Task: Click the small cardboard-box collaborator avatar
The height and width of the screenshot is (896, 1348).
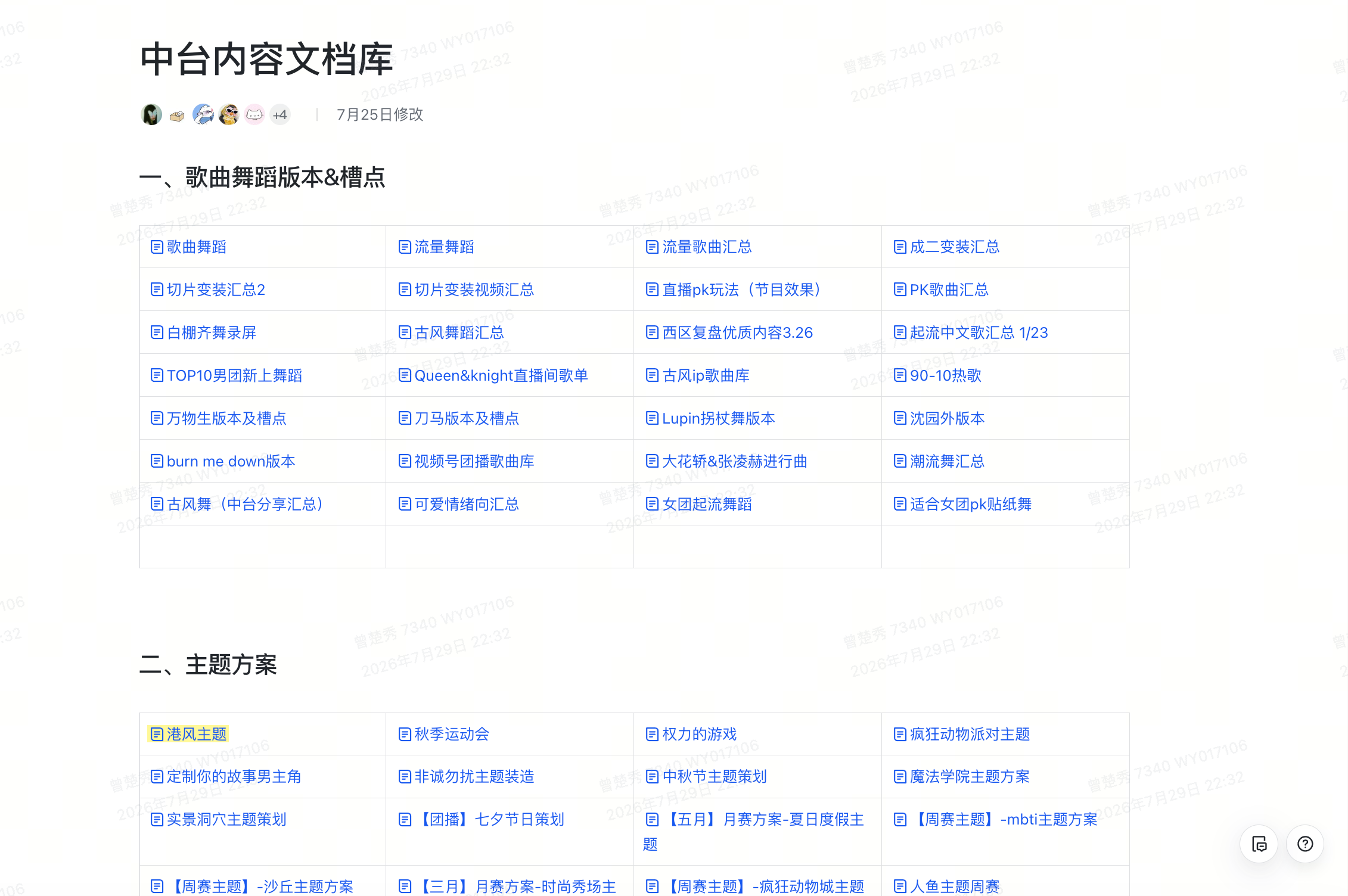Action: (x=177, y=116)
